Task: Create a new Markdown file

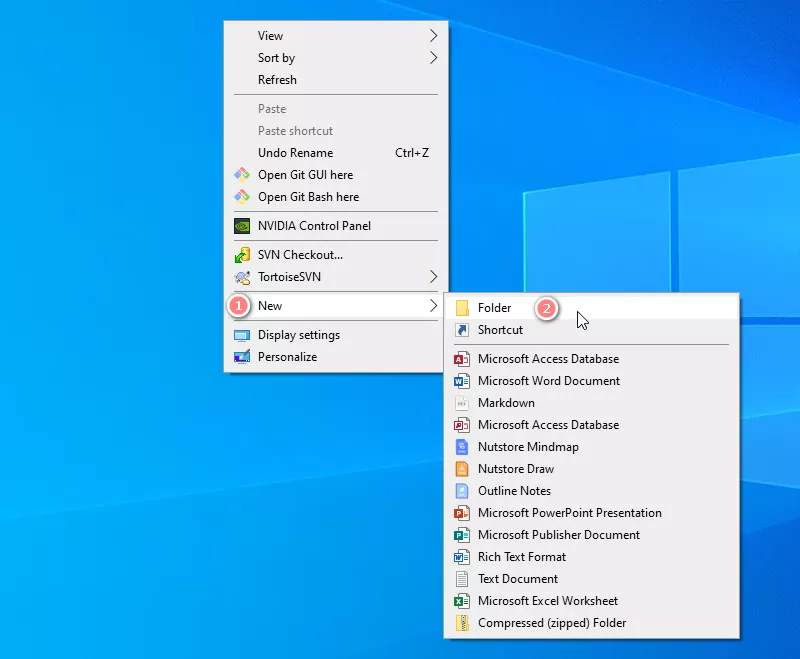Action: point(591,403)
